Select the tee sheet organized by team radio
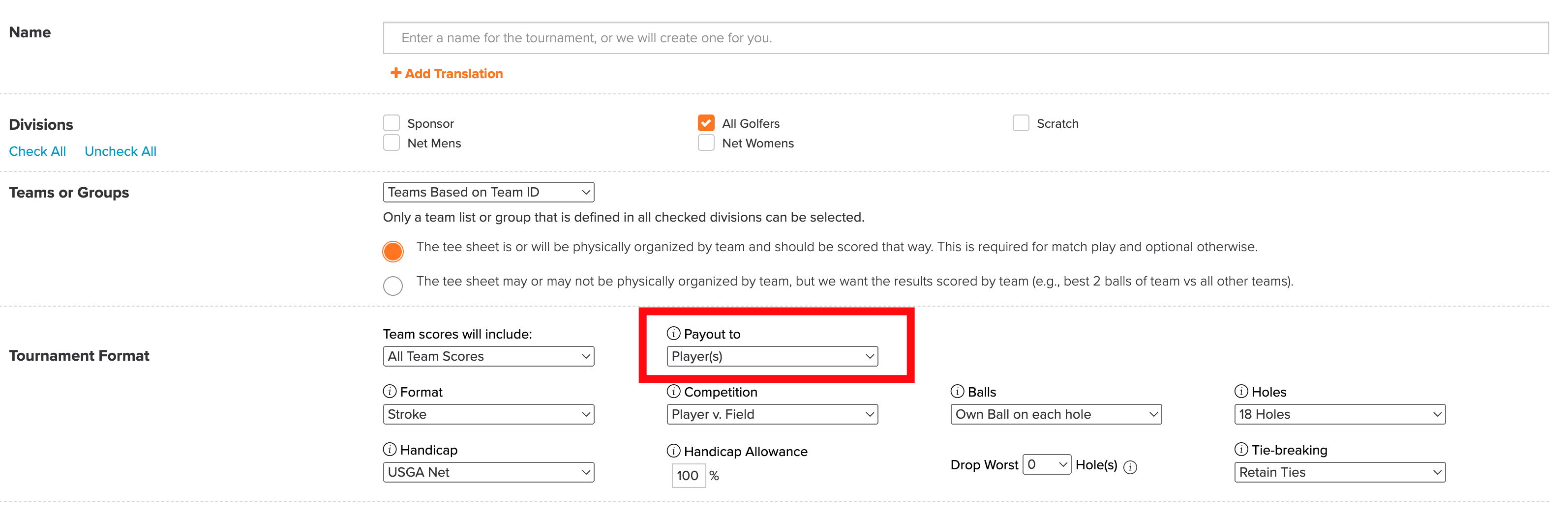Viewport: 1568px width, 516px height. [393, 251]
